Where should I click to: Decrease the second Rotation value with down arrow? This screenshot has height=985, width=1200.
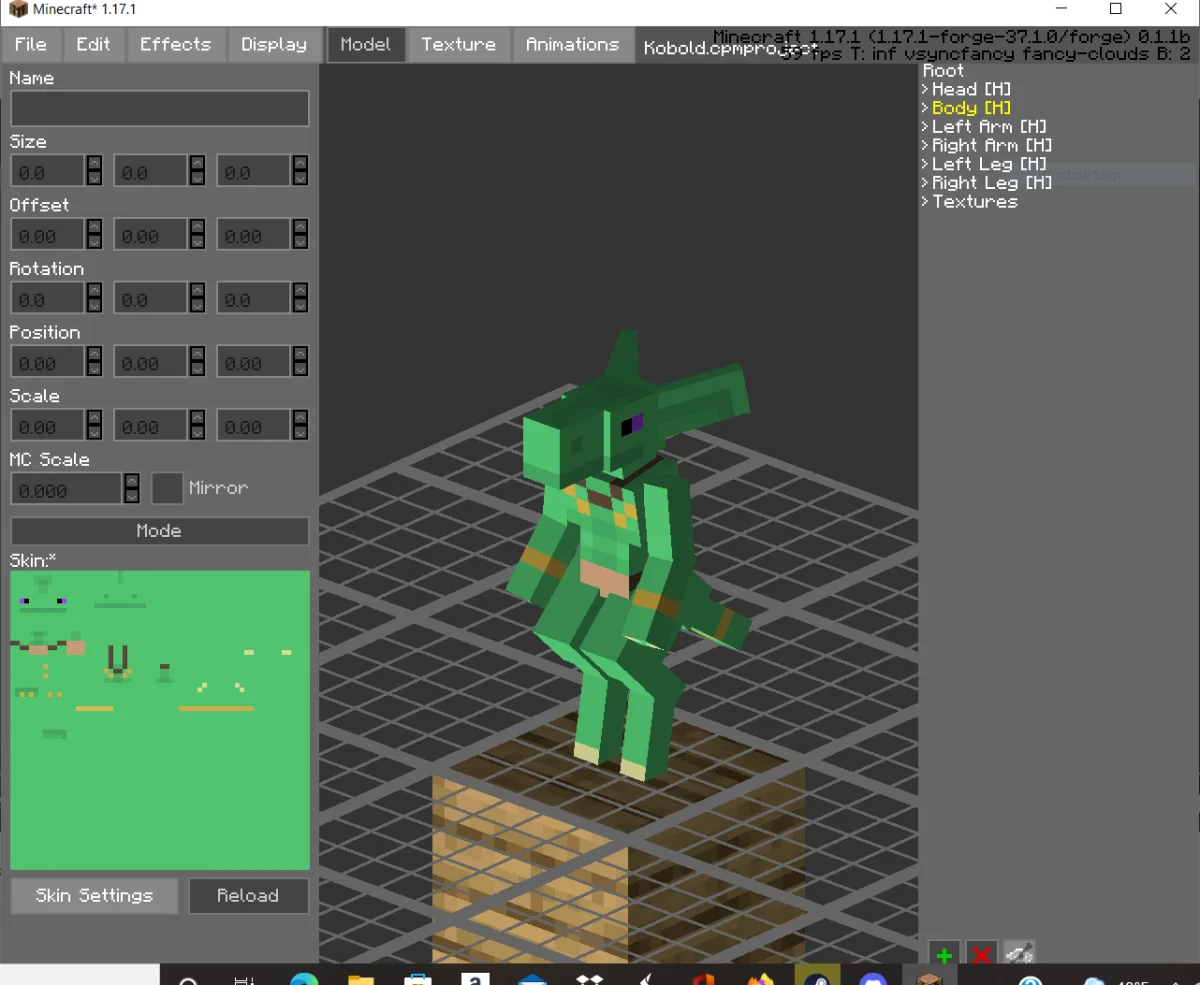click(x=197, y=306)
